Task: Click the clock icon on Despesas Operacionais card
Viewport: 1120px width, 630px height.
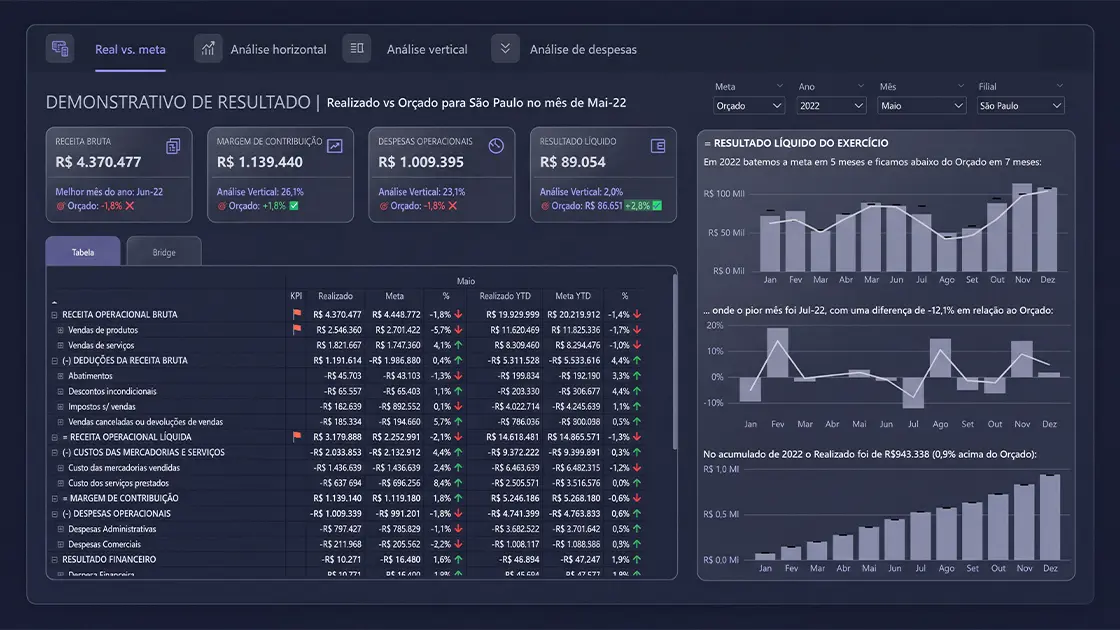Action: pos(496,146)
